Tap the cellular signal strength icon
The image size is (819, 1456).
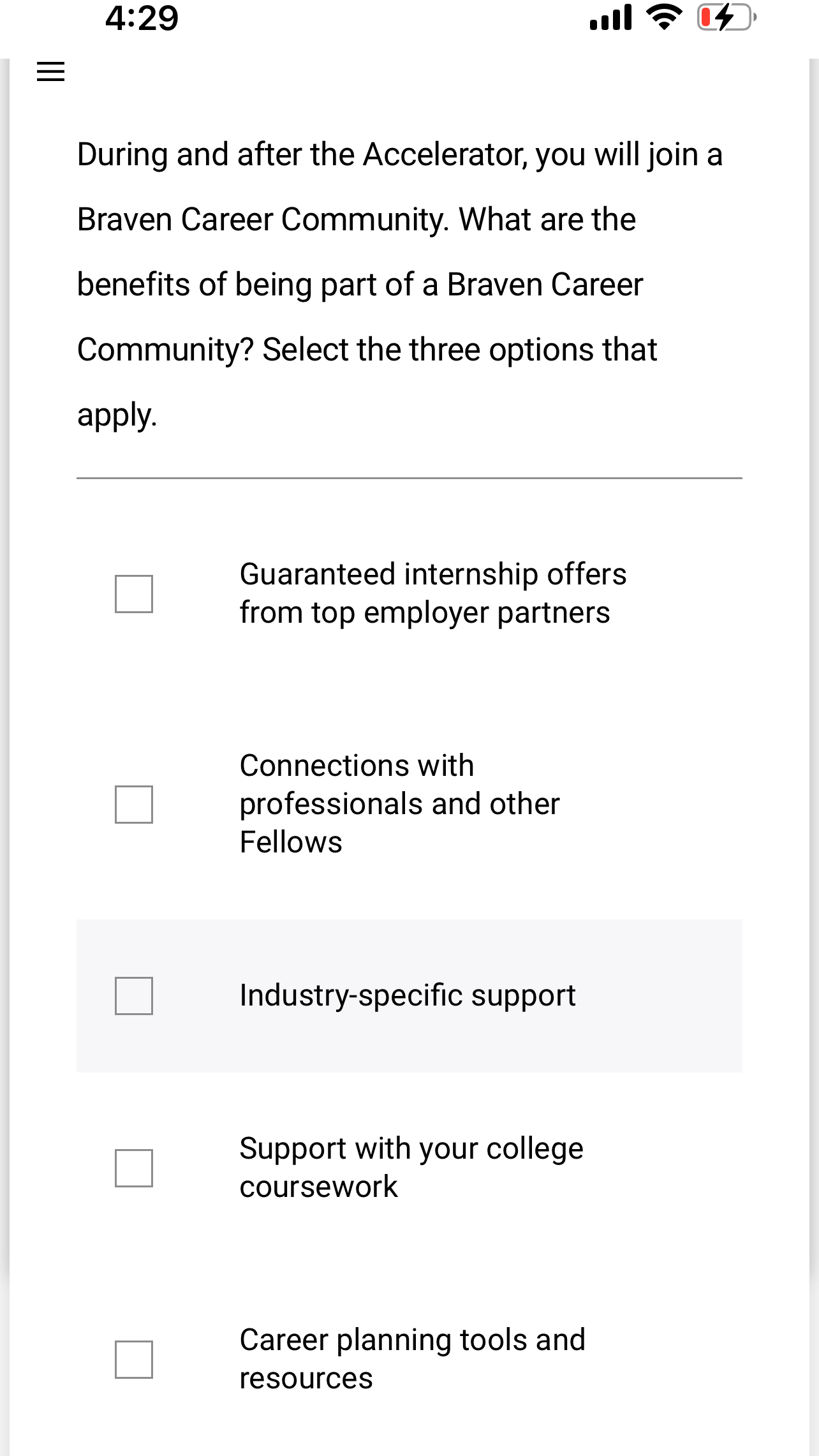pyautogui.click(x=610, y=18)
